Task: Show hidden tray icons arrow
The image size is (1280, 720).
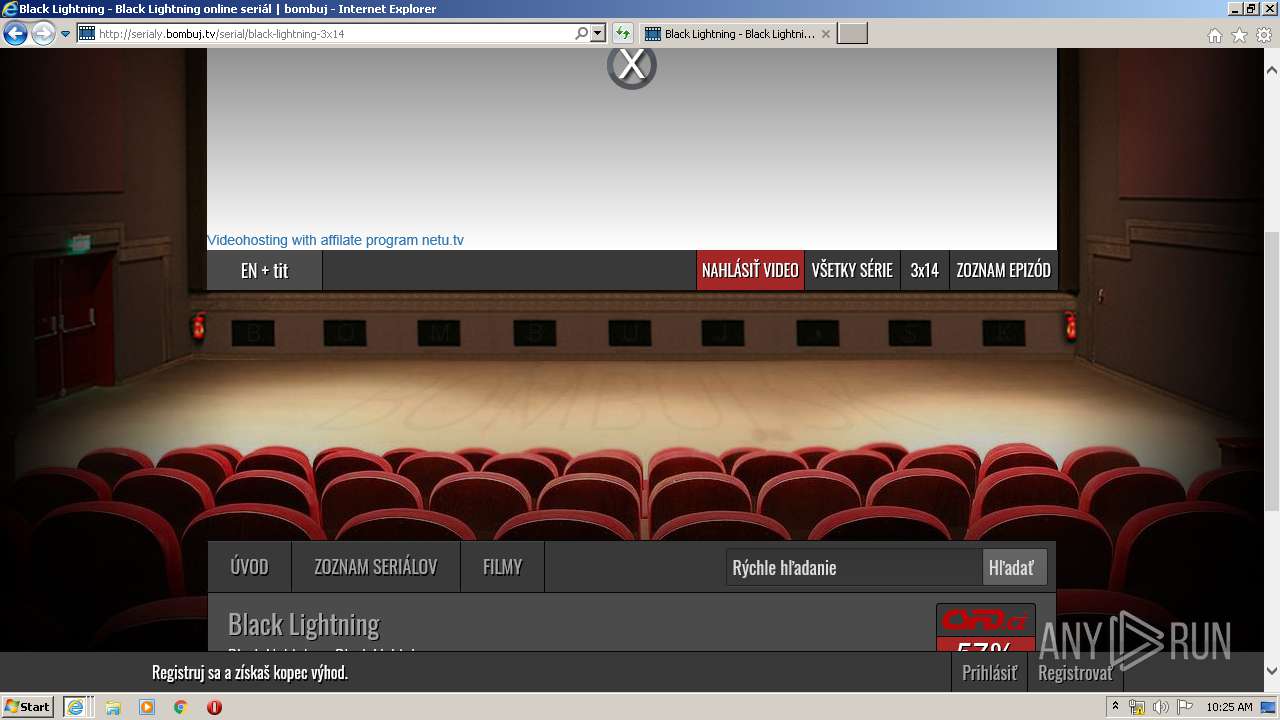Action: click(x=1116, y=707)
